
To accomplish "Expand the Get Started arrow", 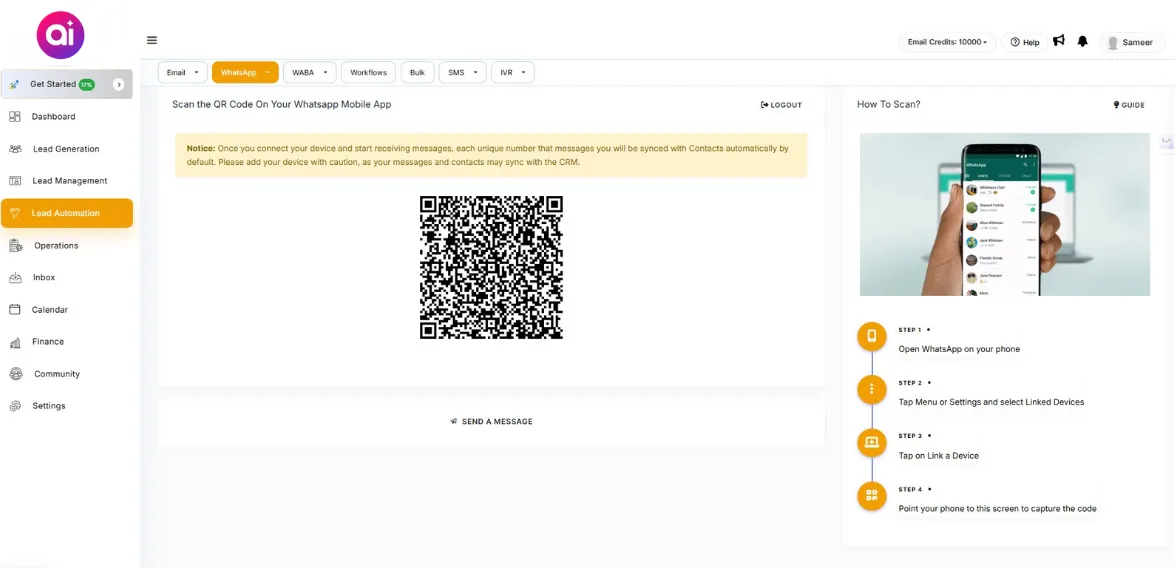I will click(x=118, y=85).
